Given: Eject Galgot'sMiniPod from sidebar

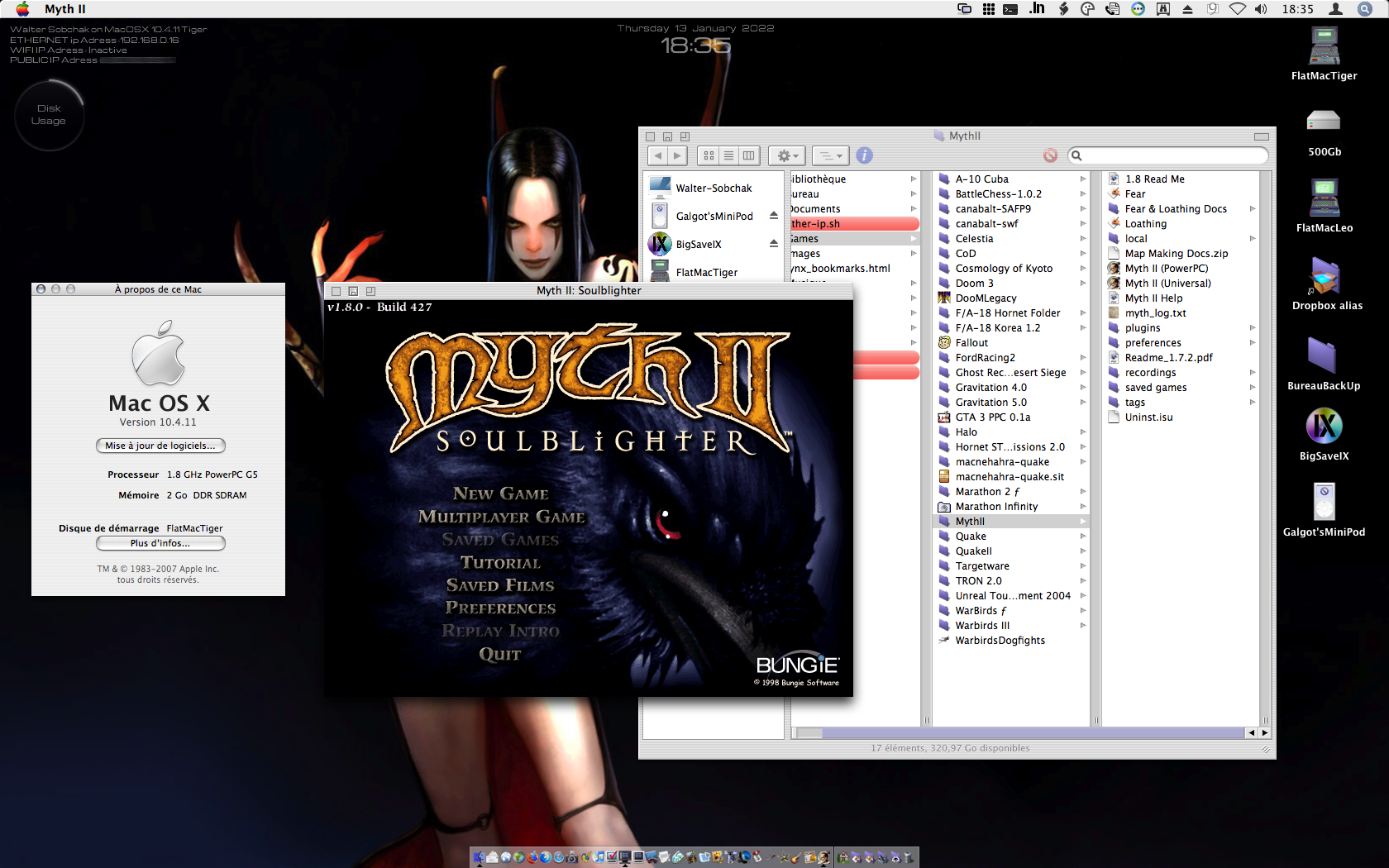Looking at the screenshot, I should pyautogui.click(x=773, y=216).
